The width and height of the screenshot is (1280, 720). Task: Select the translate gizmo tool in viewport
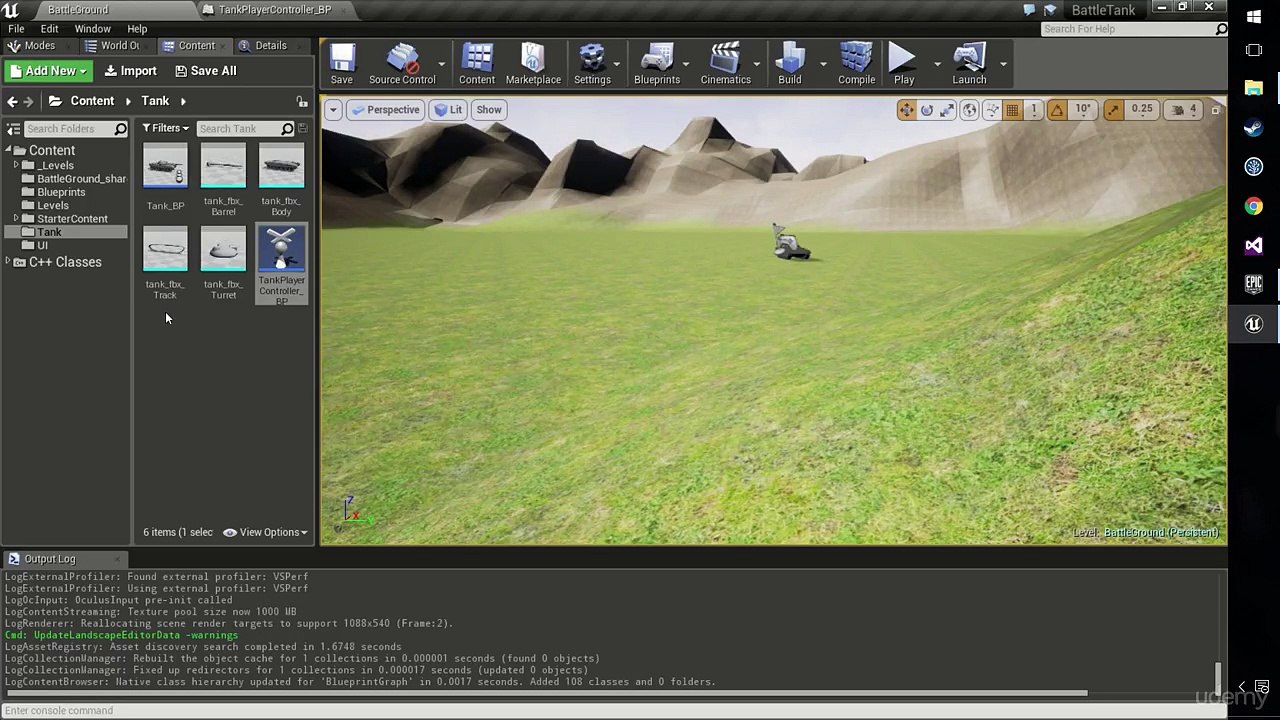pos(906,110)
